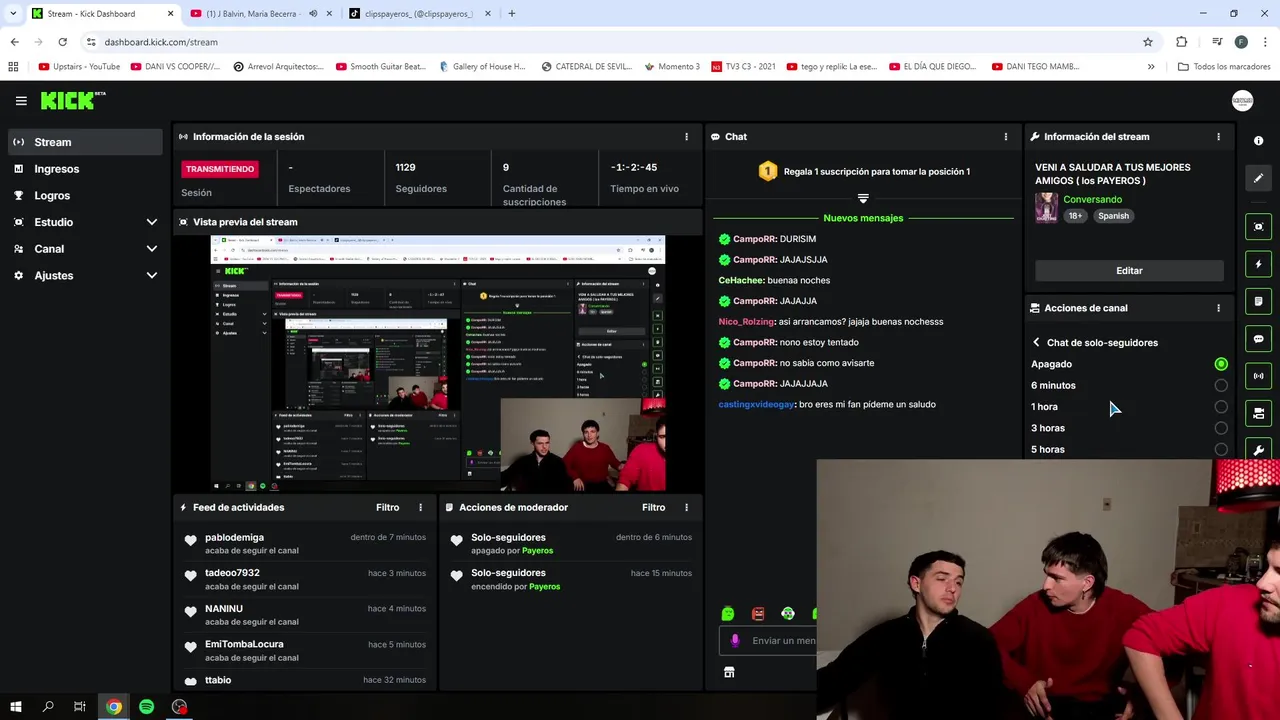Click Chrome icon in the taskbar
This screenshot has width=1280, height=720.
pos(114,707)
